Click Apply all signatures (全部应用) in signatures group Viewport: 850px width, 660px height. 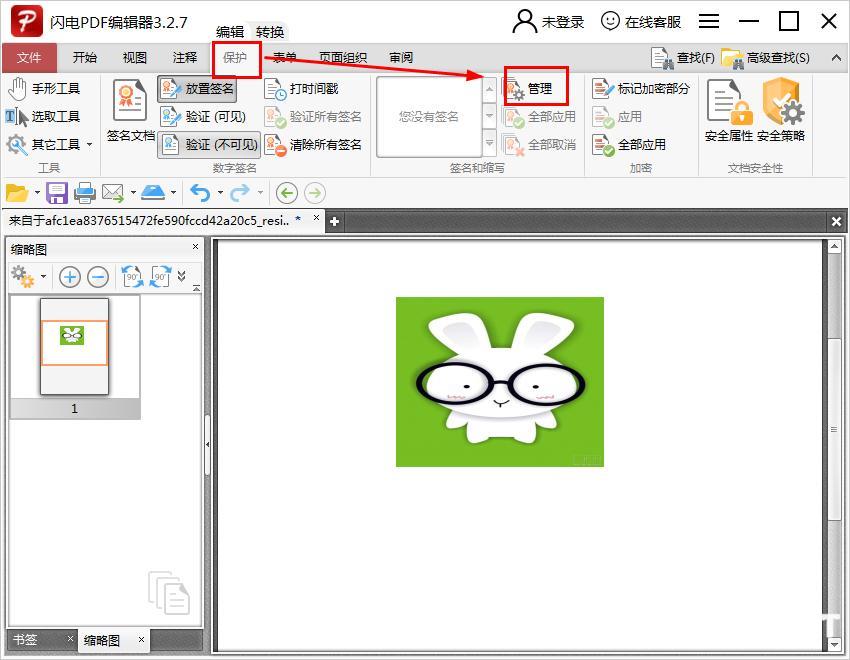pos(539,117)
